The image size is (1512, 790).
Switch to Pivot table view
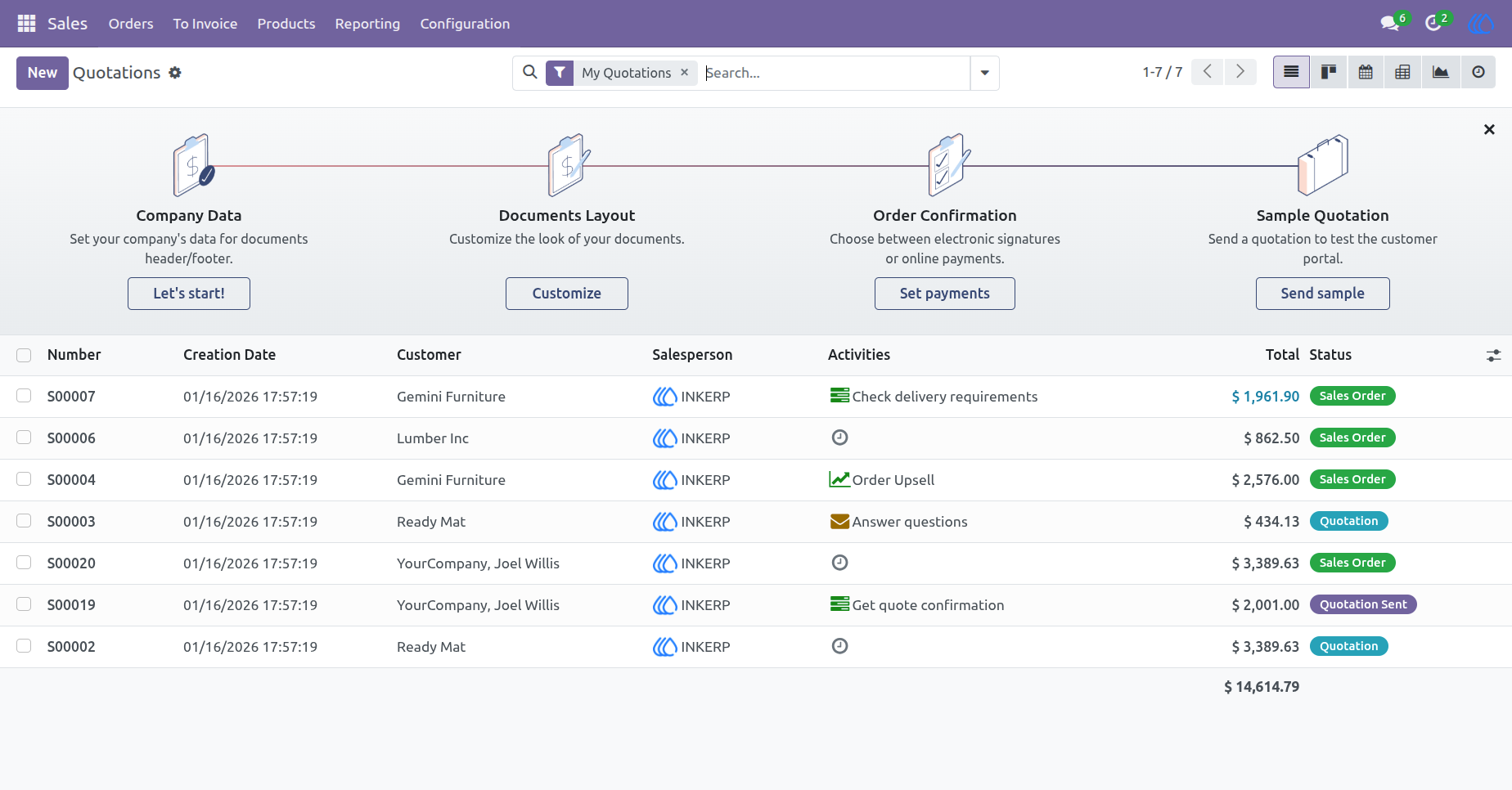1402,73
